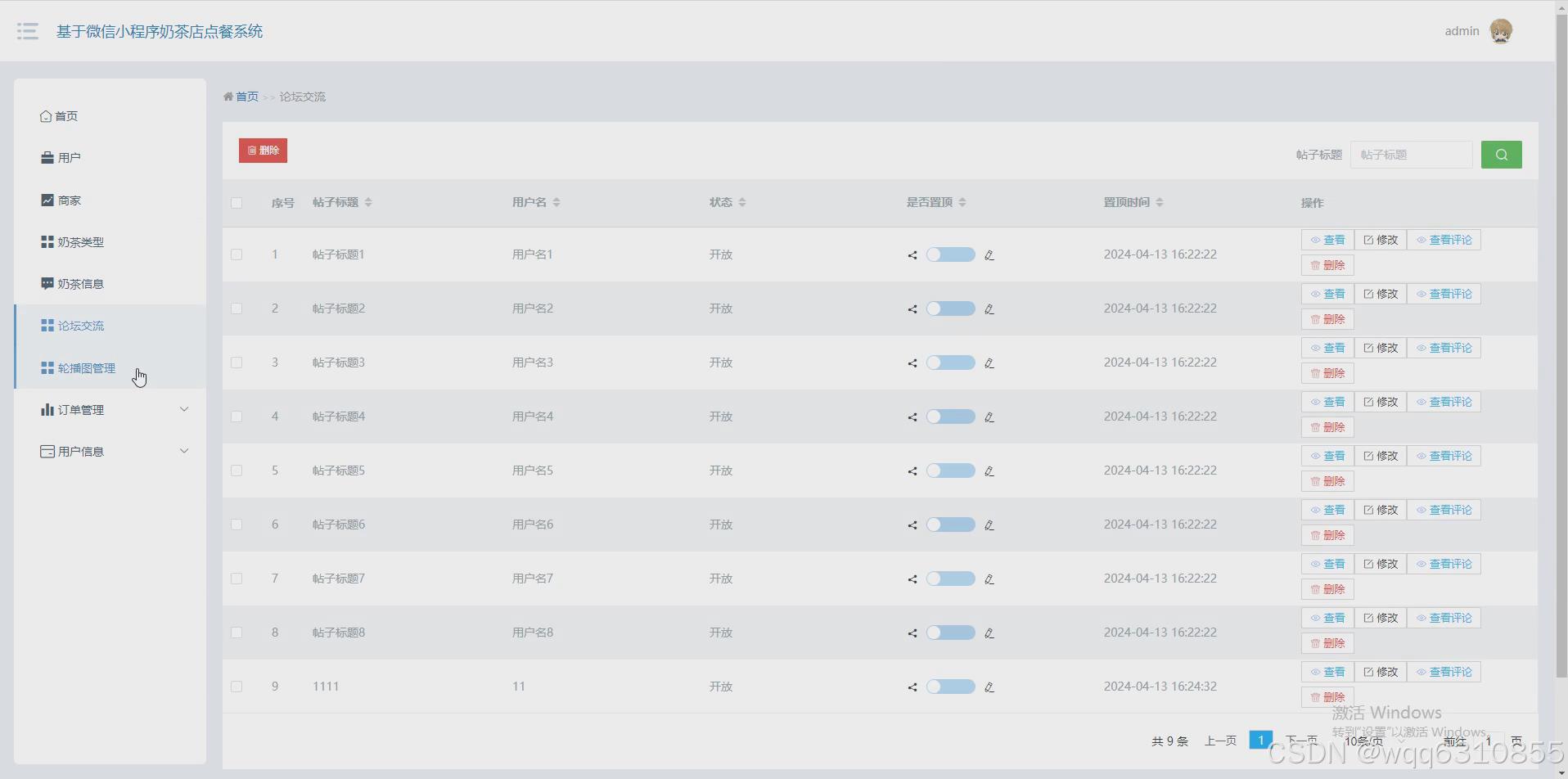Click share icon in row 帖子标题5
This screenshot has width=1568, height=779.
[x=912, y=471]
